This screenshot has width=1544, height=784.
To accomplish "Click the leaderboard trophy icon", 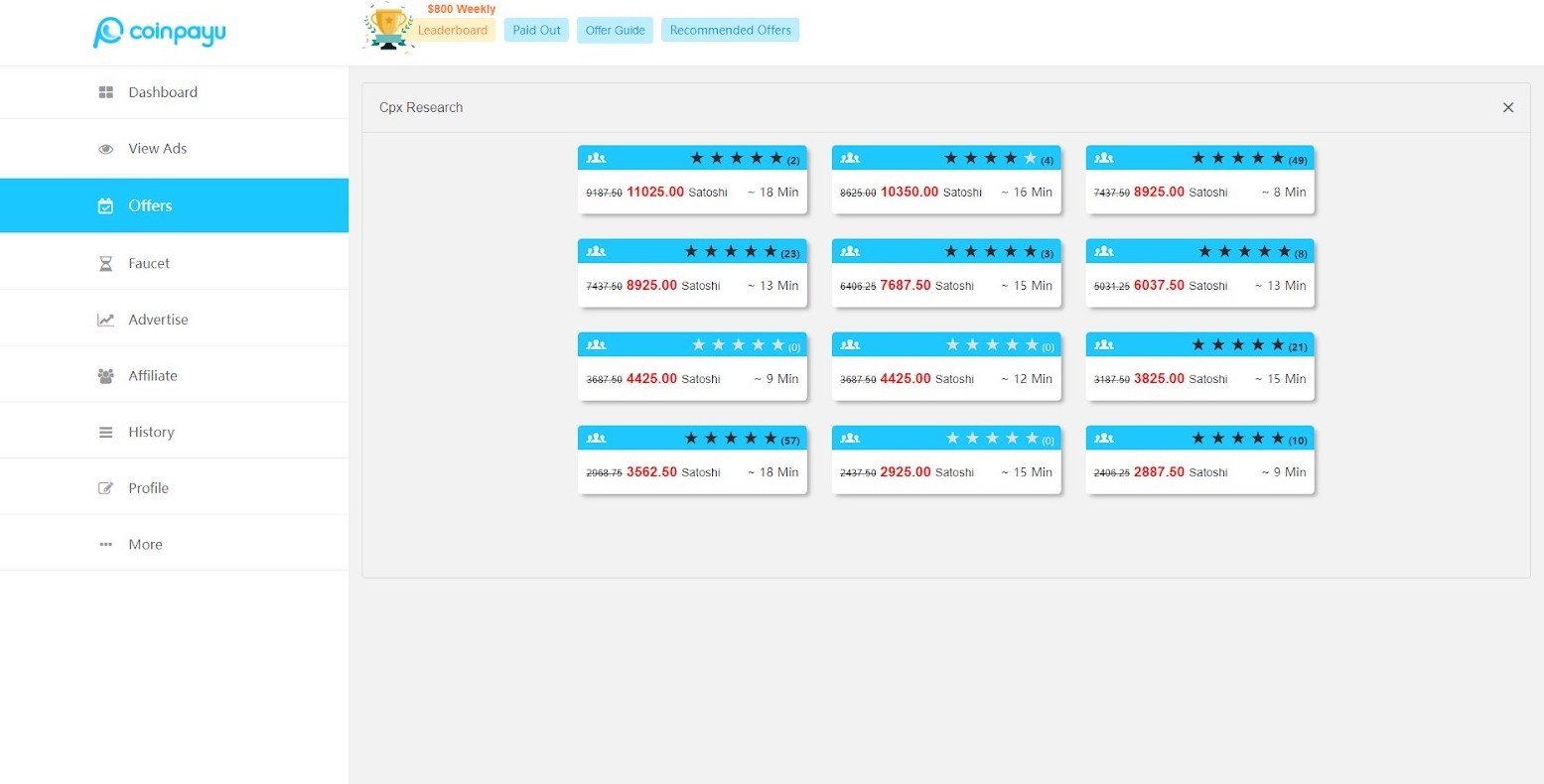I will pyautogui.click(x=388, y=27).
